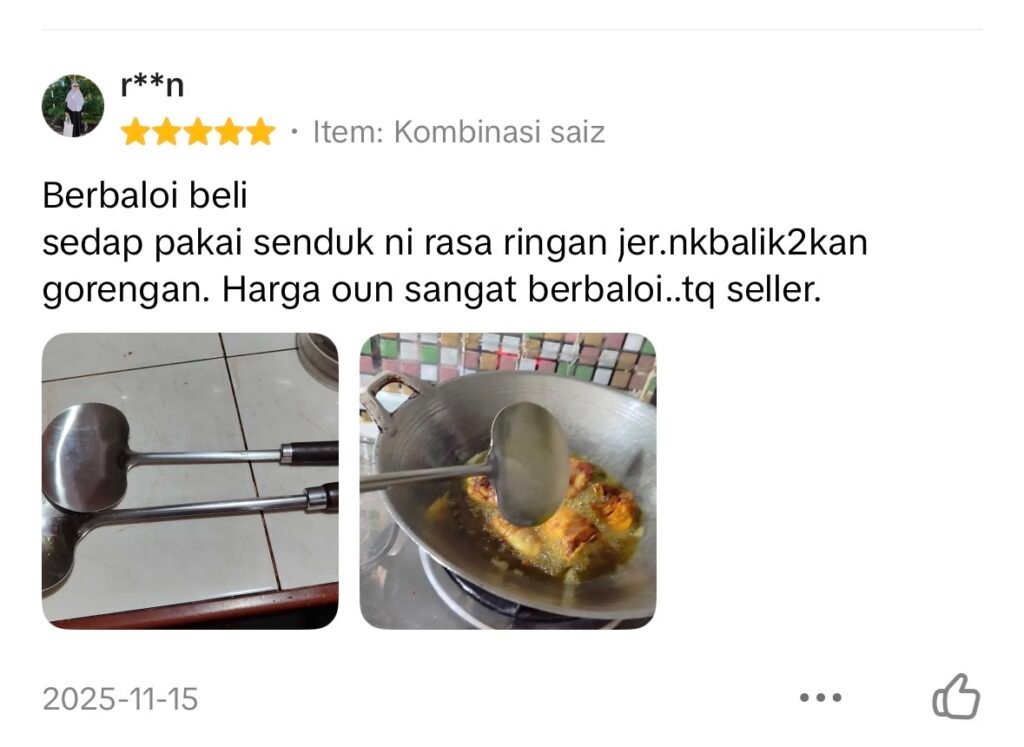Image resolution: width=1024 pixels, height=747 pixels.
Task: Click the review date 2025-11-15
Action: click(120, 699)
